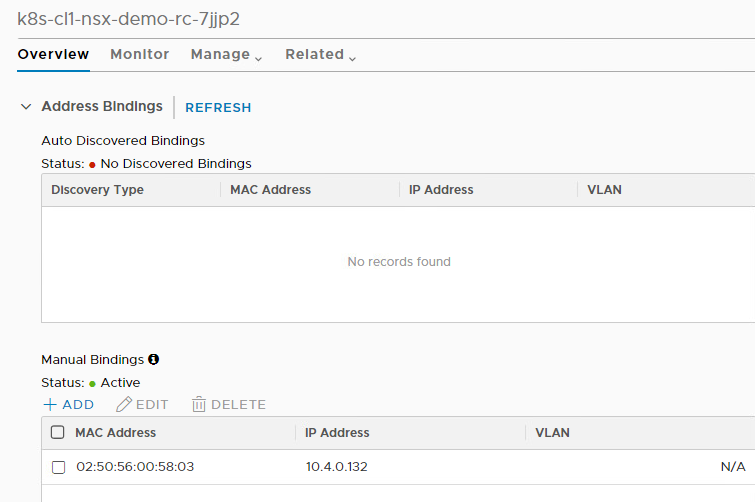Screen dimensions: 755x502
Task: Click the trash can Delete icon
Action: 199,405
